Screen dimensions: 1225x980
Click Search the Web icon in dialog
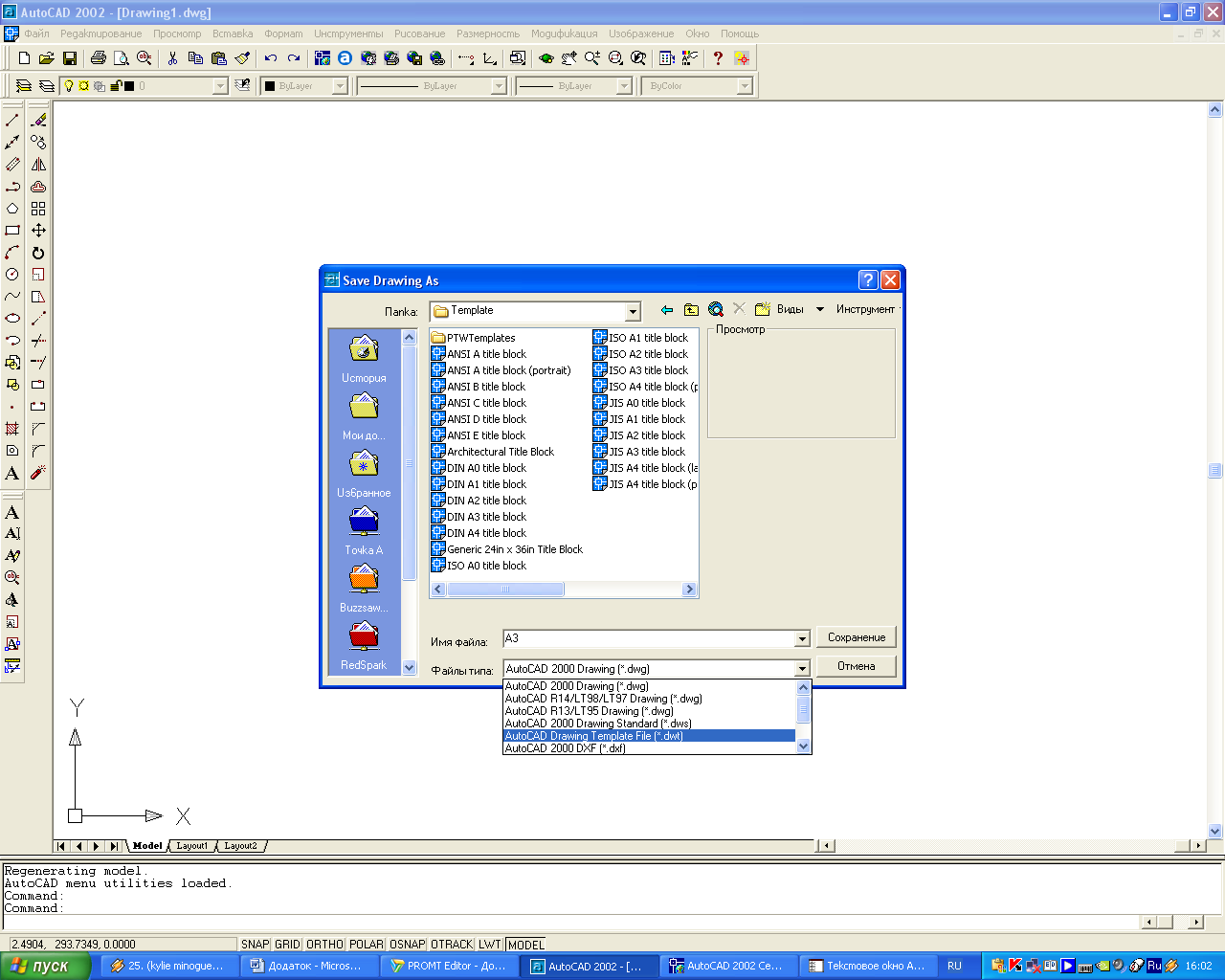point(715,309)
